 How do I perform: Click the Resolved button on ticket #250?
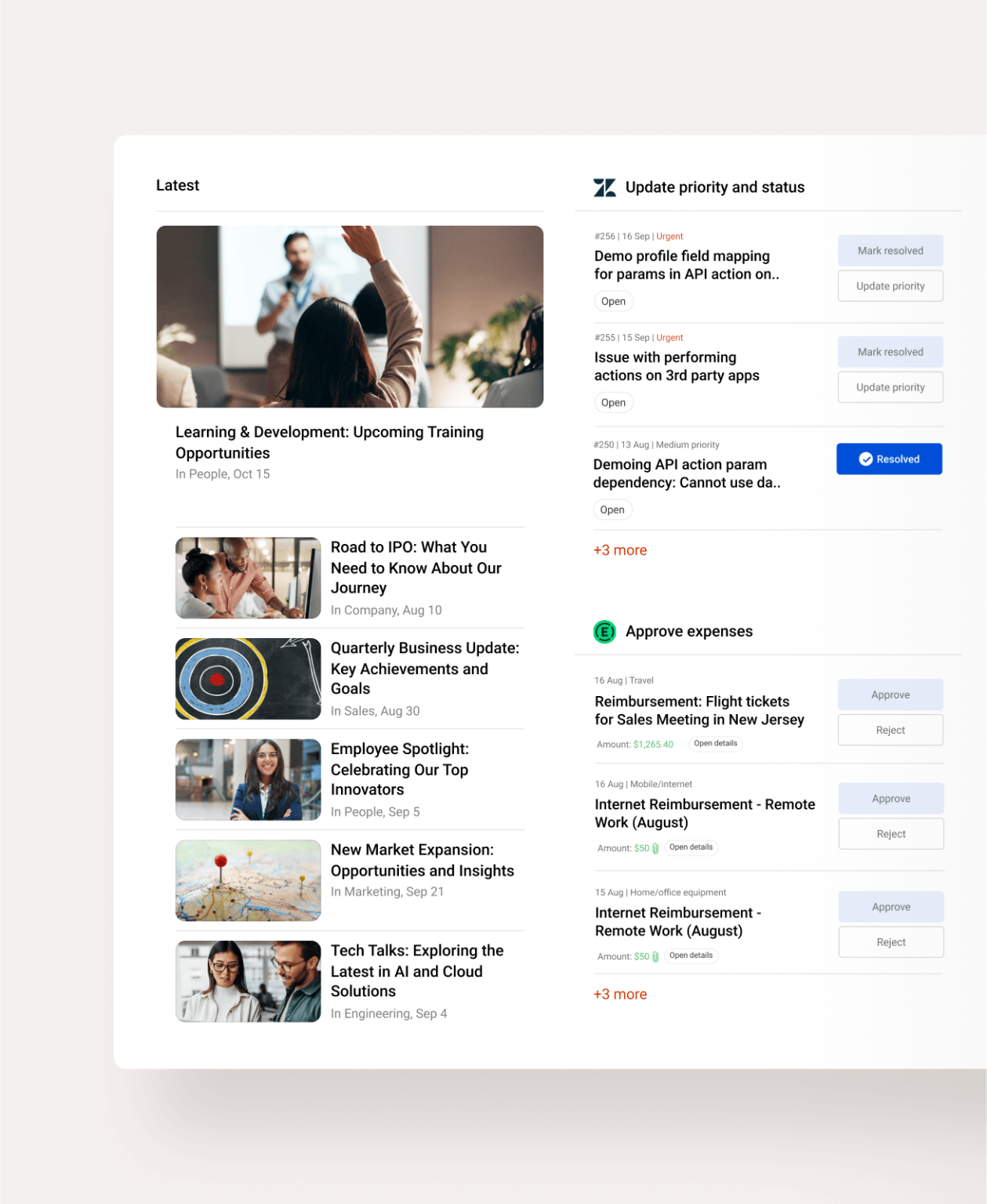(x=889, y=459)
